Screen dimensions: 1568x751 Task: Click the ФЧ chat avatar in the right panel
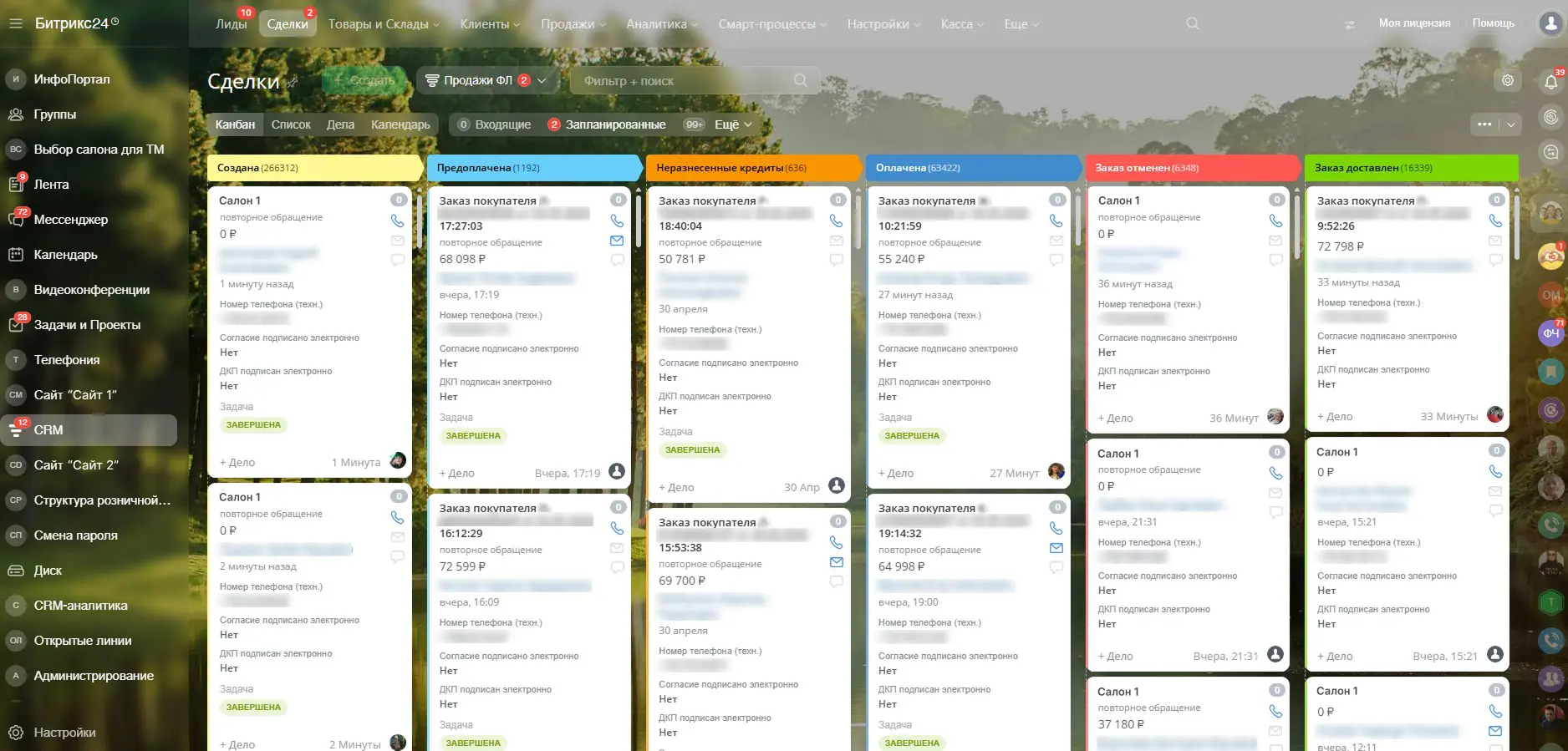click(x=1551, y=333)
